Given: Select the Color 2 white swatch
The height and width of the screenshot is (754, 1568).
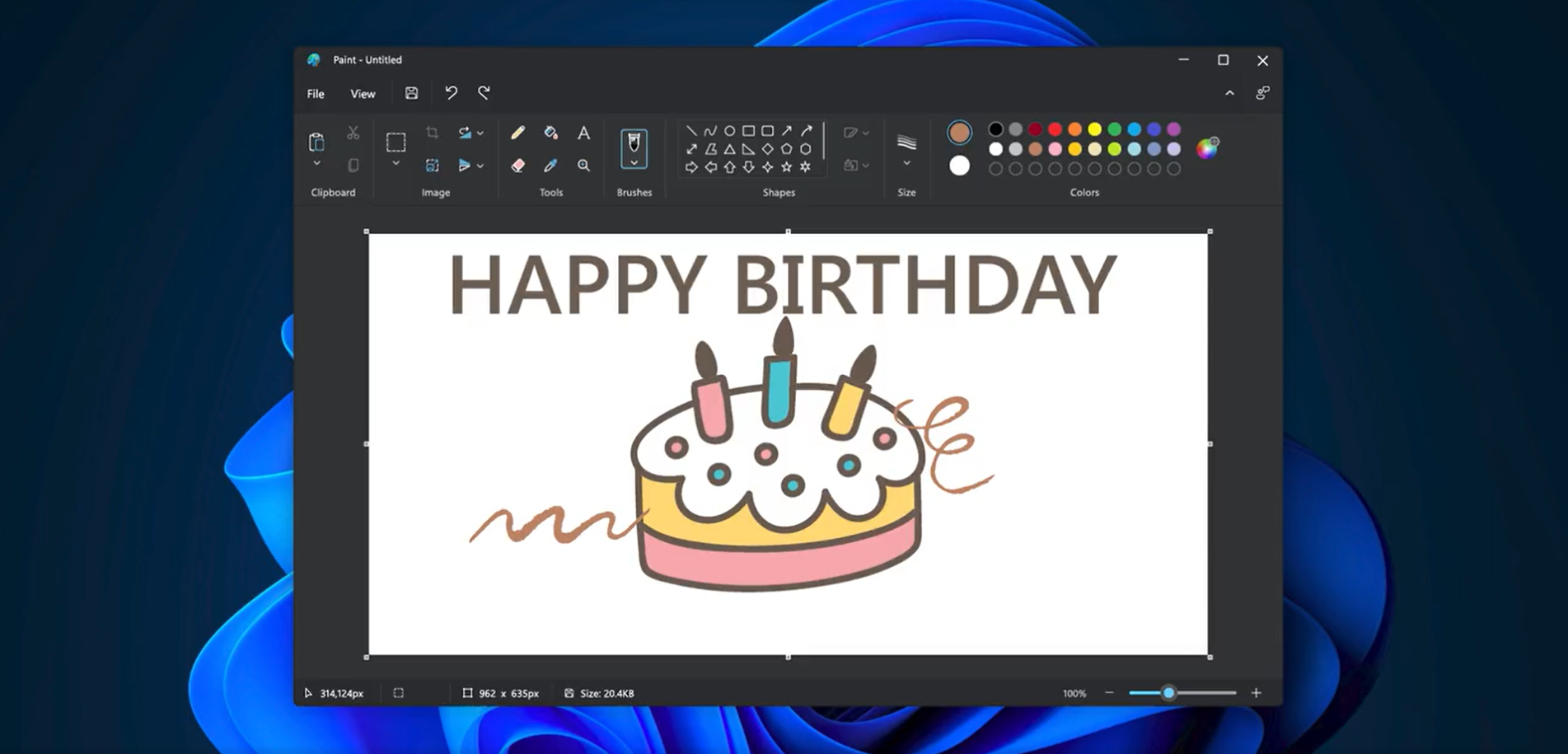Looking at the screenshot, I should click(959, 166).
